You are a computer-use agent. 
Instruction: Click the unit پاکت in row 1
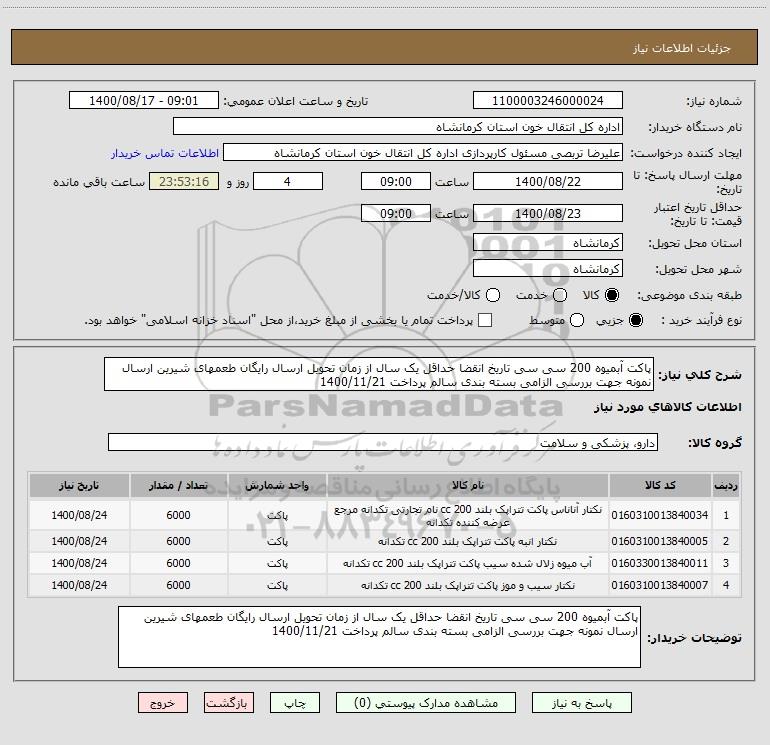tap(277, 515)
